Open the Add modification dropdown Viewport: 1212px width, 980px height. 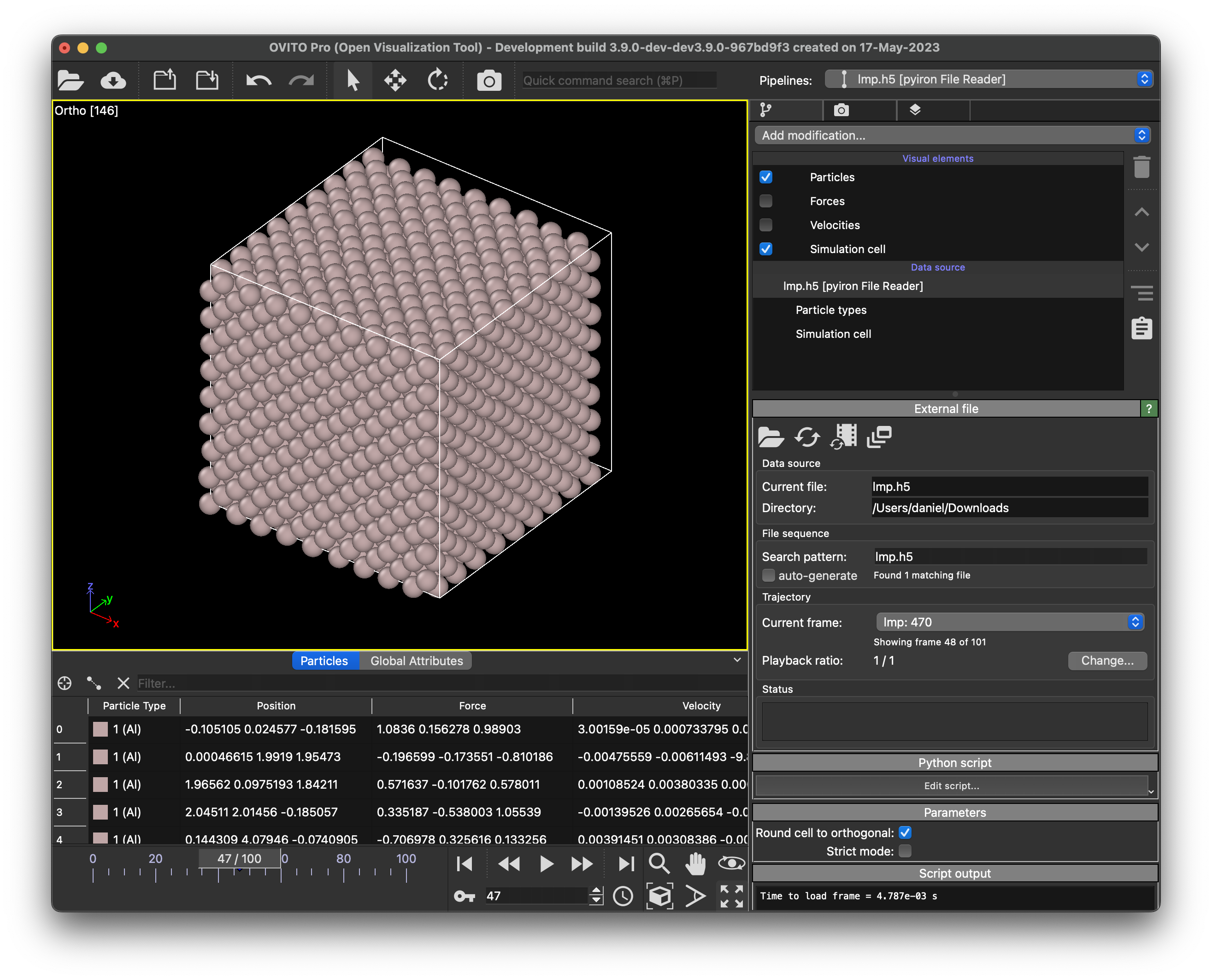952,136
